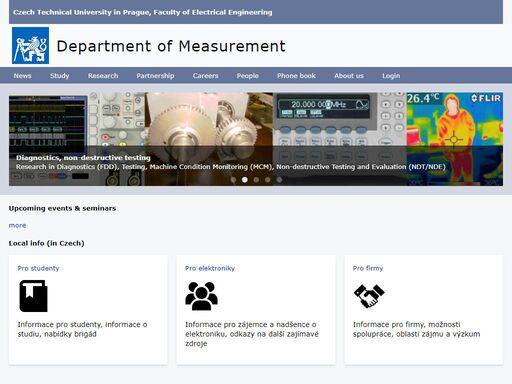Open the Pro elektroniky link
Viewport: 512px width, 384px height.
(210, 268)
